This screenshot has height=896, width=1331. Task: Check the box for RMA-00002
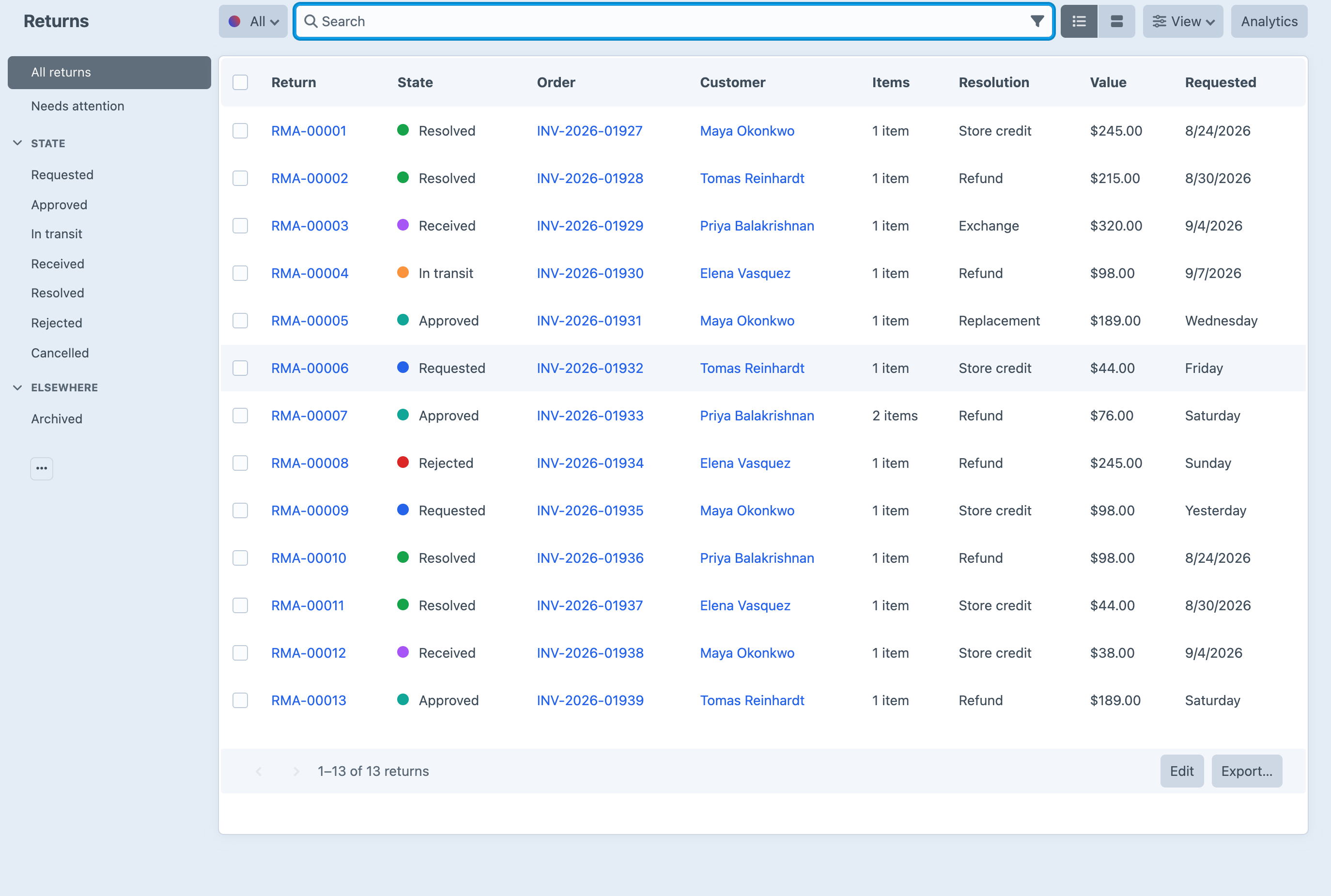(x=240, y=178)
